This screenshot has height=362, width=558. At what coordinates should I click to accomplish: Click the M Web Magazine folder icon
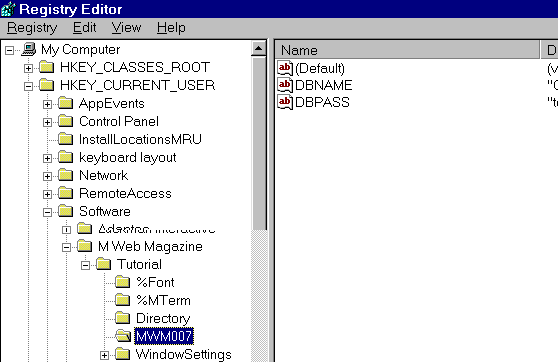tap(84, 246)
